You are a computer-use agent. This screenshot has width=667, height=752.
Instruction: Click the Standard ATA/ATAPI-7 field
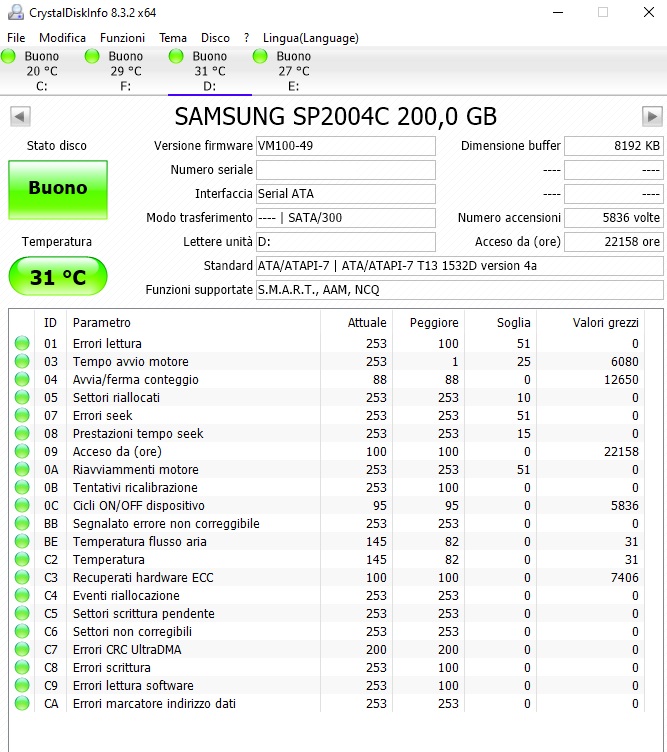(x=460, y=266)
